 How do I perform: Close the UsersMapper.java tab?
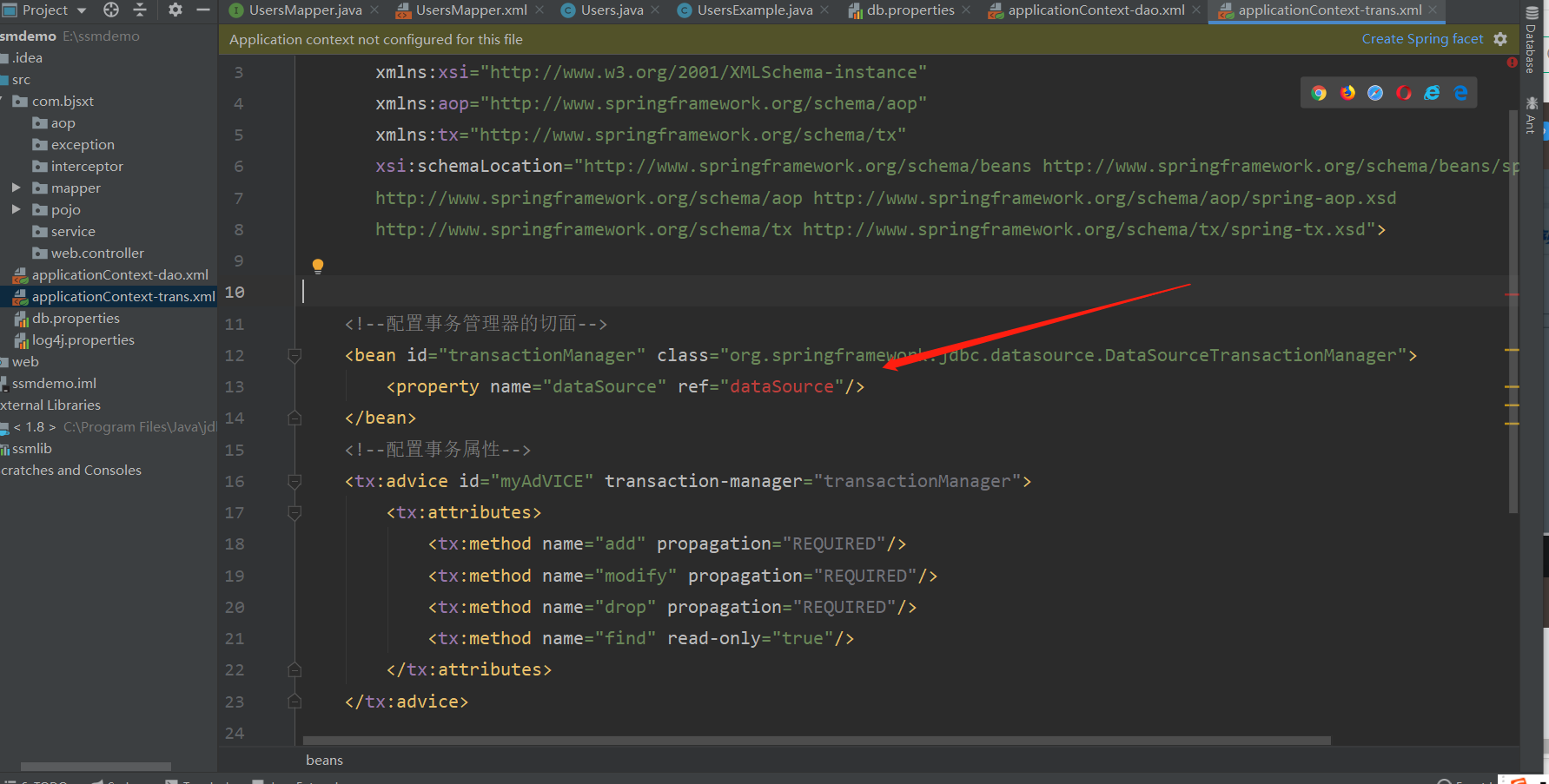tap(374, 10)
